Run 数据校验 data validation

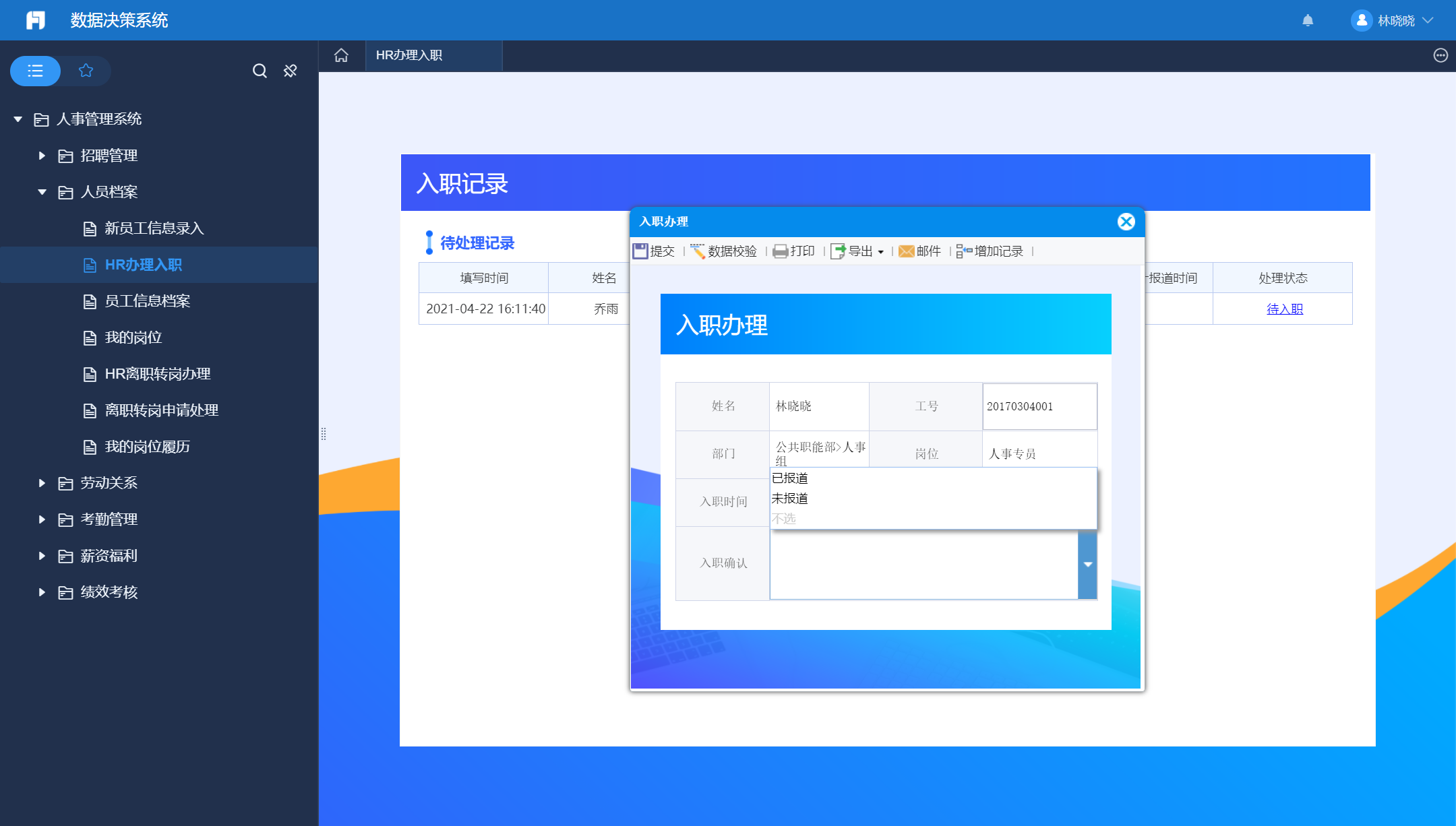(724, 251)
